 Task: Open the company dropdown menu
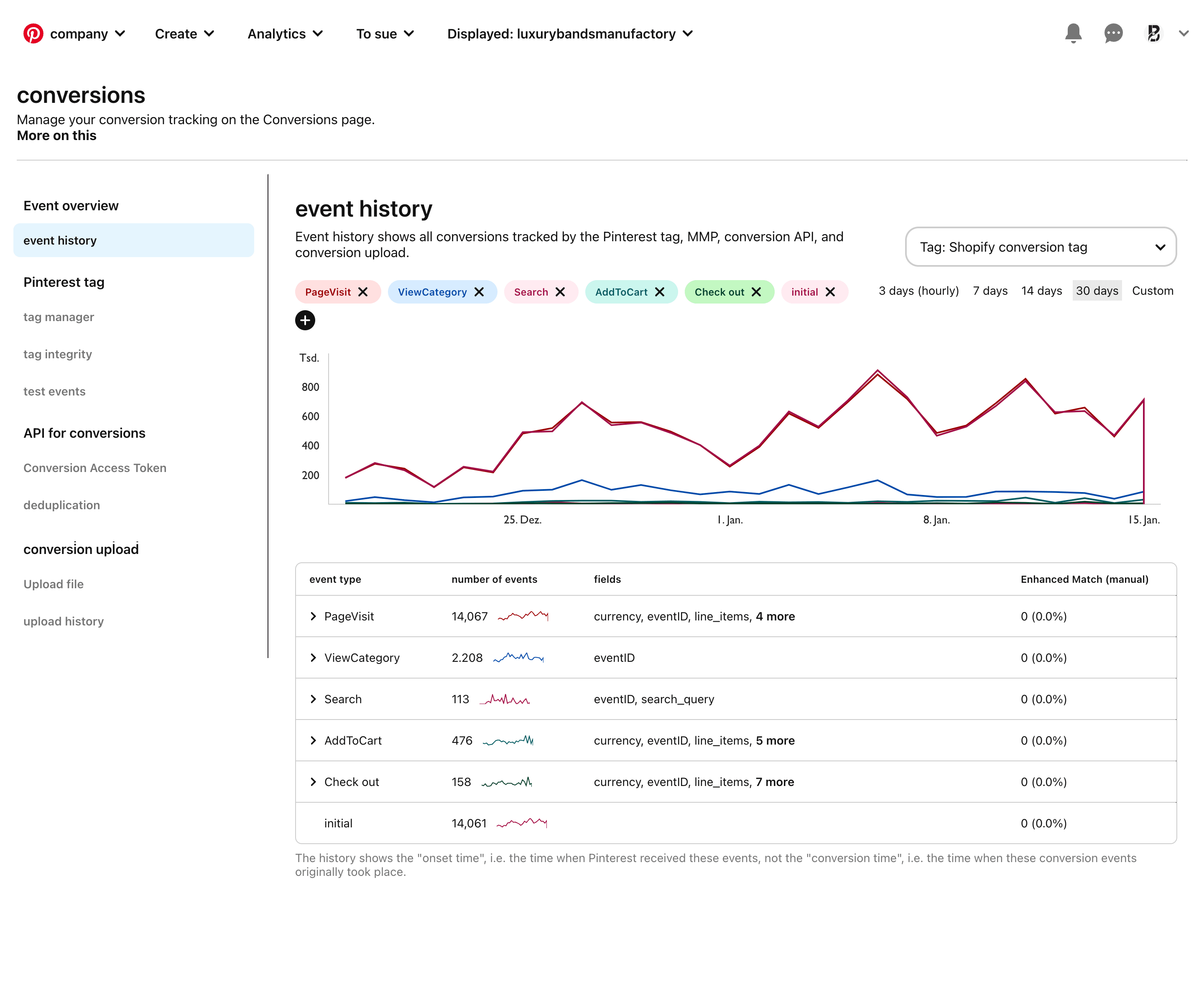click(x=87, y=34)
